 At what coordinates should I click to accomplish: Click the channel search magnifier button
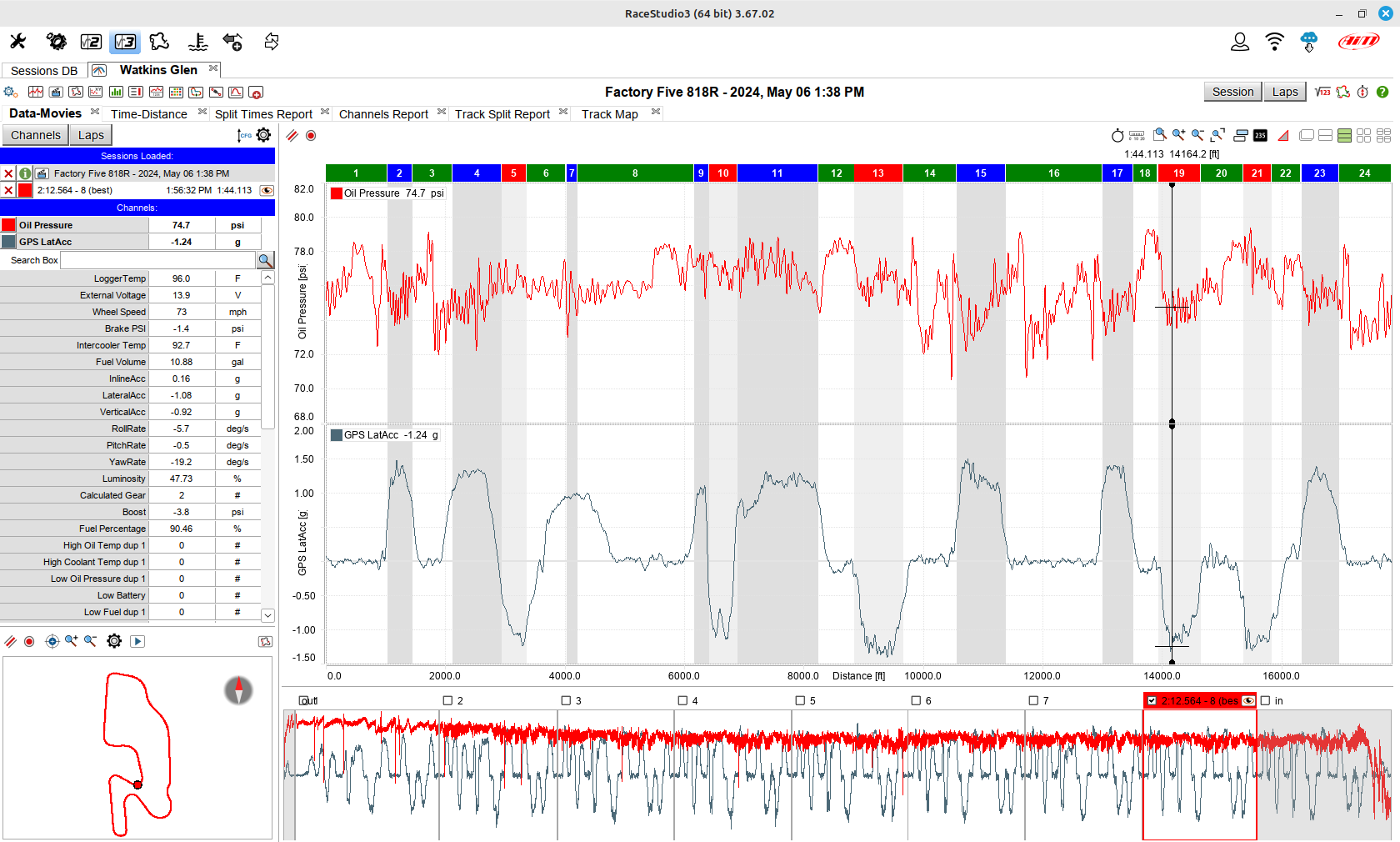265,260
